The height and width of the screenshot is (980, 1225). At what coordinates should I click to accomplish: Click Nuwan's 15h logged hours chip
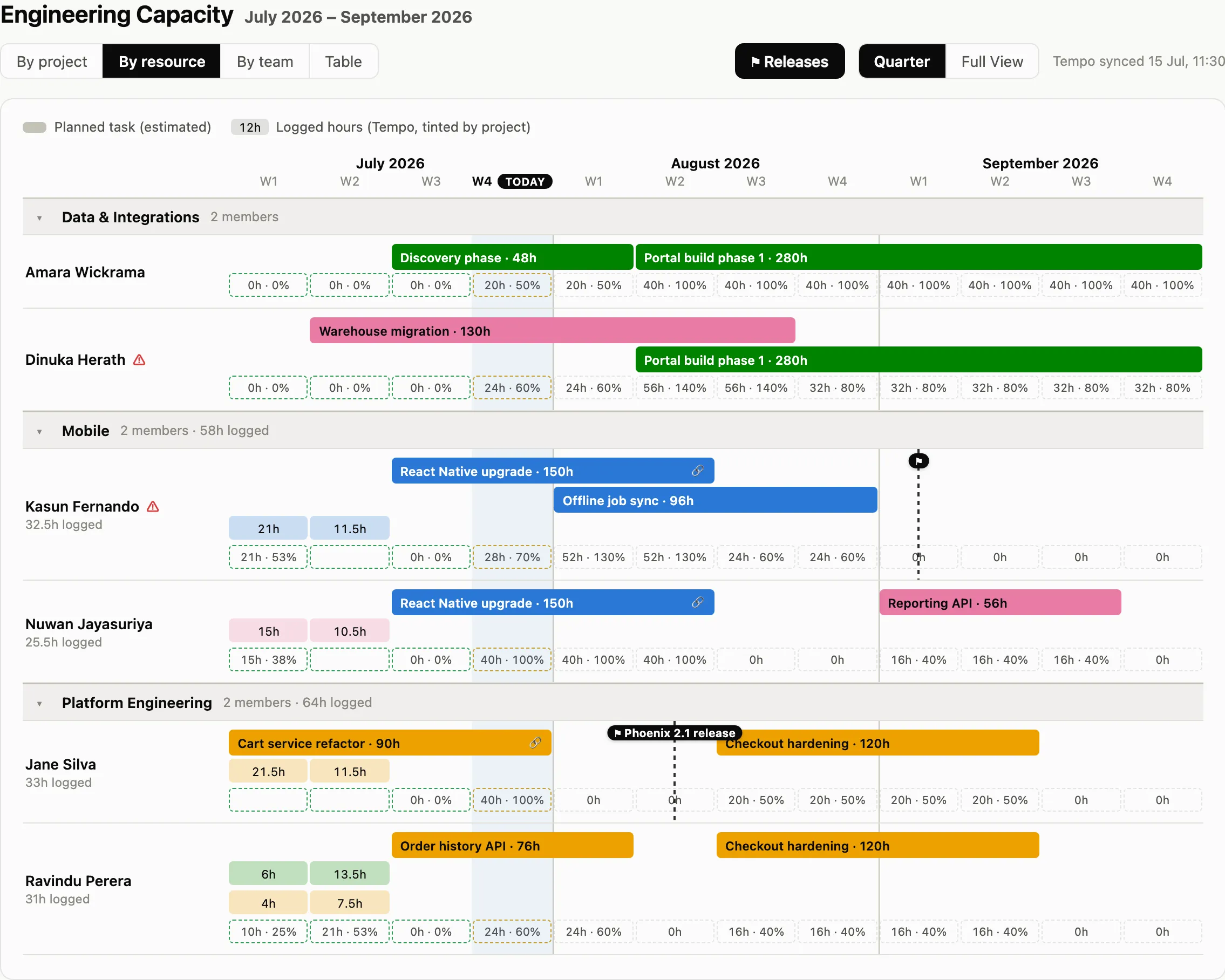268,631
